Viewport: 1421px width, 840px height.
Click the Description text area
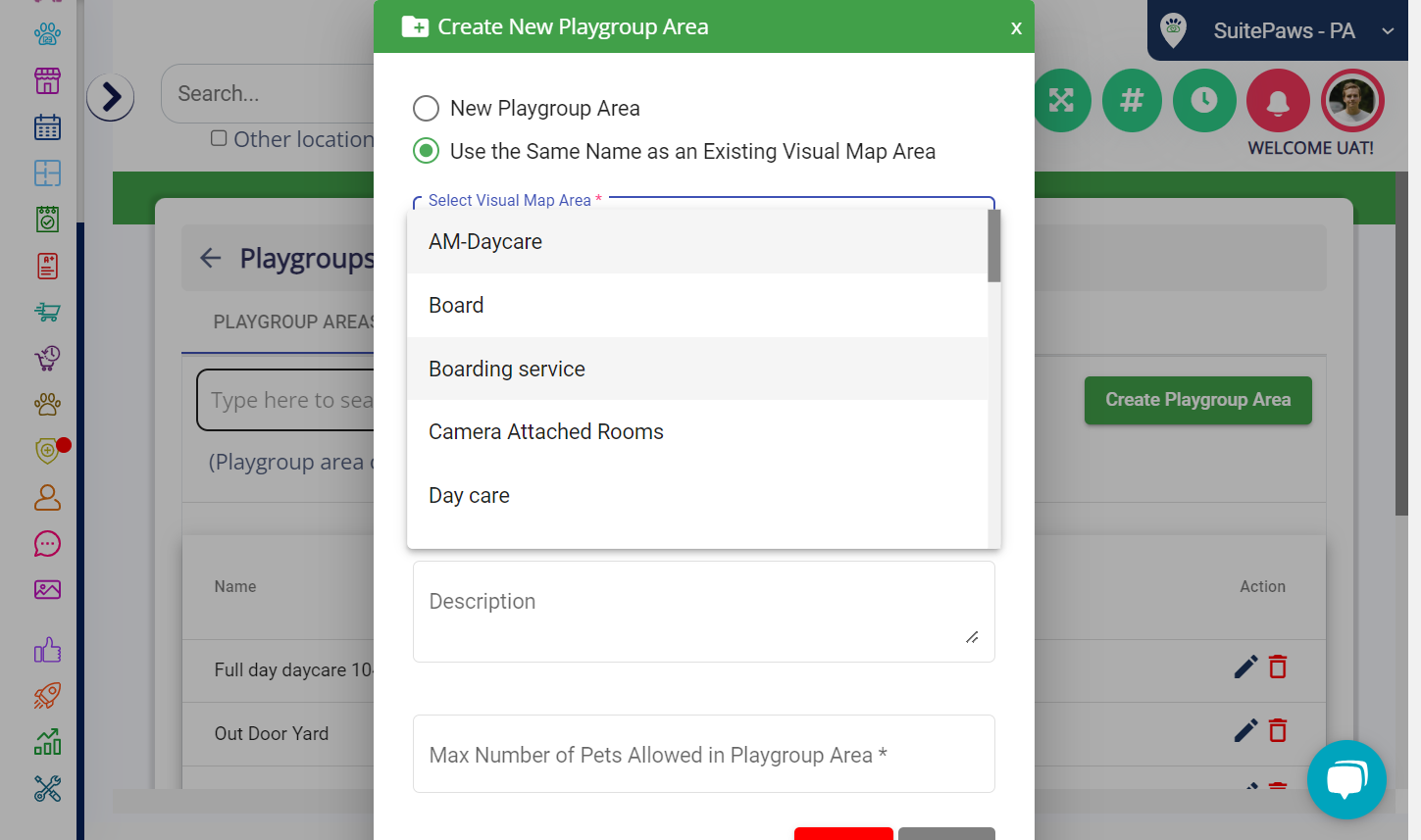[x=704, y=612]
